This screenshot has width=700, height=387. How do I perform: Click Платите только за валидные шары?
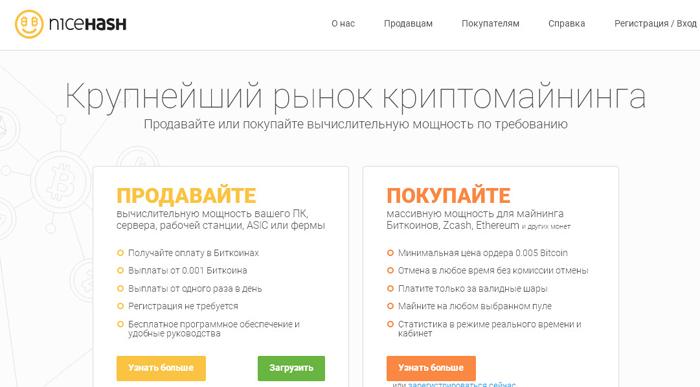473,288
